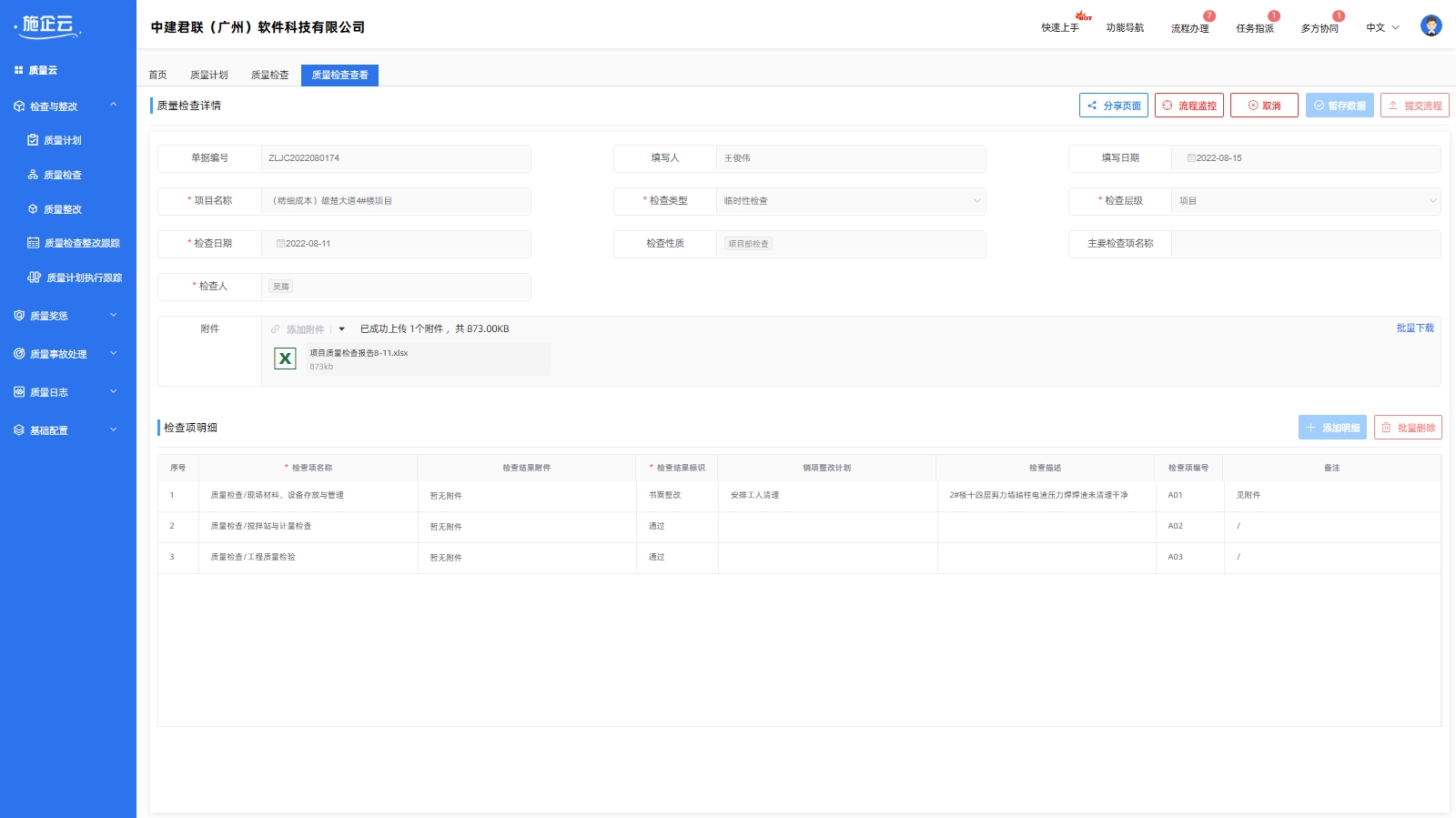
Task: Expand the 质量事故处理 sidebar section
Action: click(x=113, y=354)
